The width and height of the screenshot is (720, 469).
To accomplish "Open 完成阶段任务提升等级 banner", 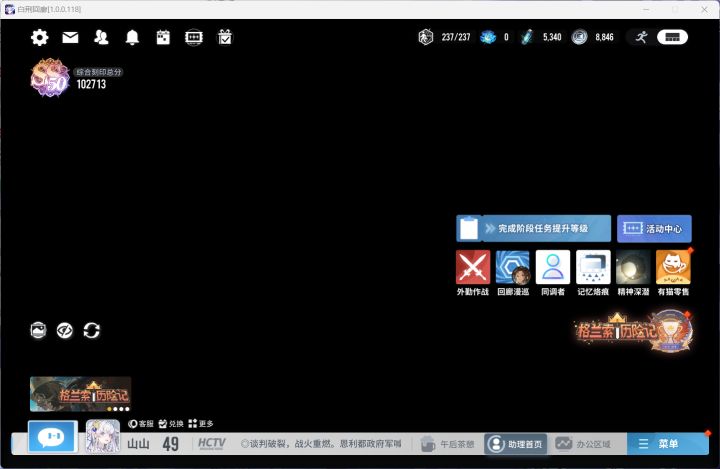I will [x=534, y=228].
